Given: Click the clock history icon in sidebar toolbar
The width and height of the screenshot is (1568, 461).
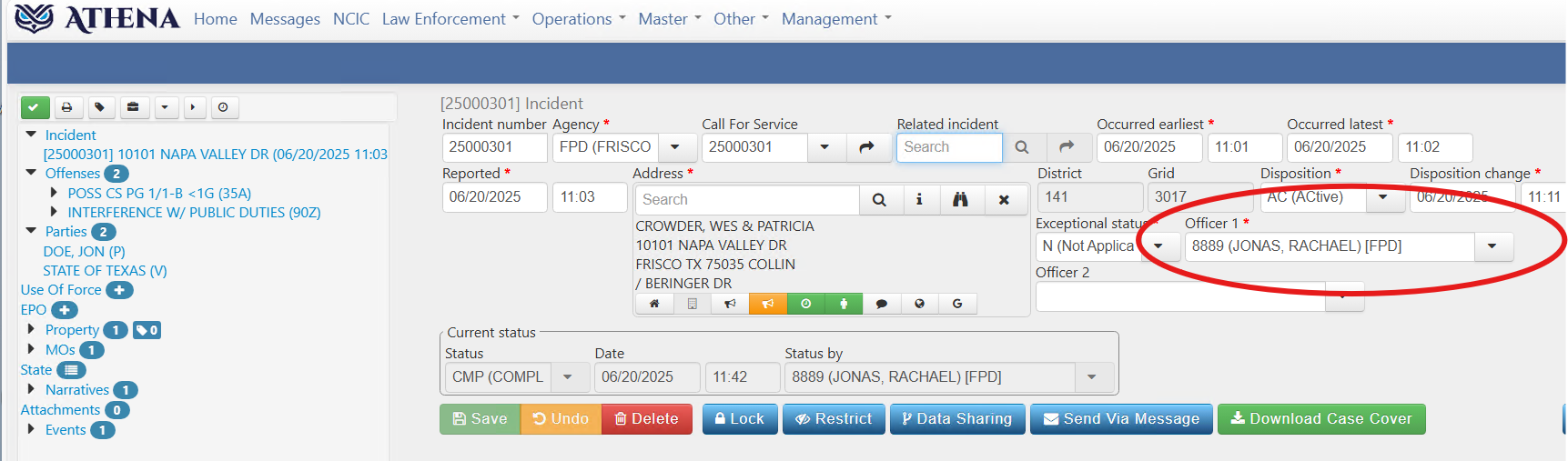Looking at the screenshot, I should (x=224, y=107).
